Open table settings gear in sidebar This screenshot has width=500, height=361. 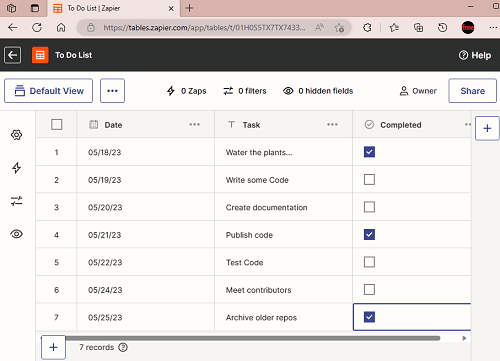coord(16,135)
